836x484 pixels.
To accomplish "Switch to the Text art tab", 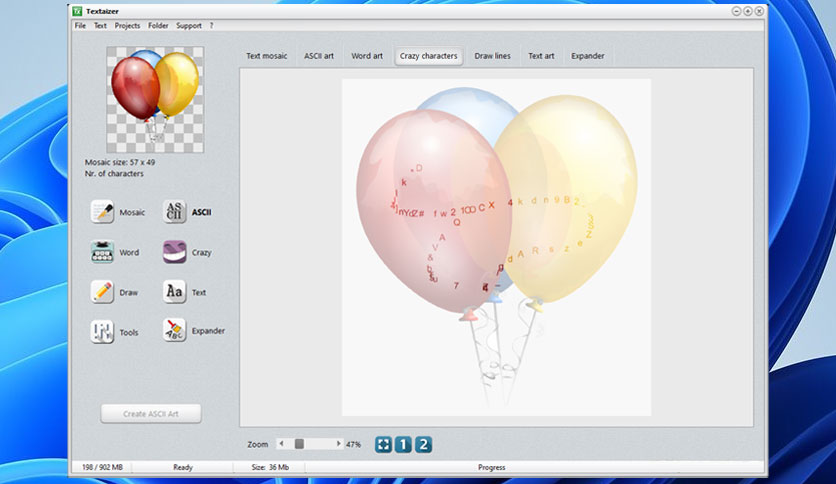I will 541,56.
